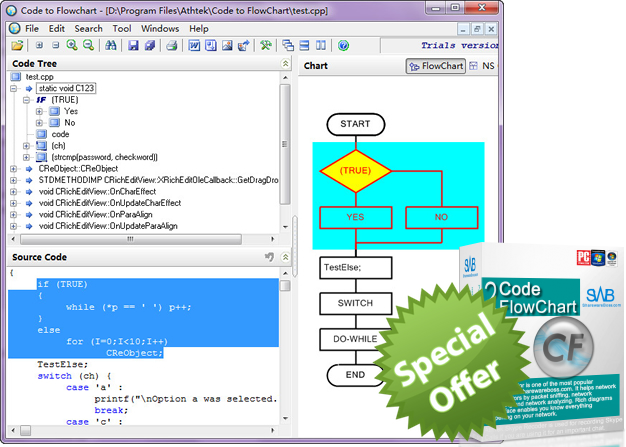Image resolution: width=626 pixels, height=447 pixels.
Task: Switch chart to FlowChart view
Action: 436,66
